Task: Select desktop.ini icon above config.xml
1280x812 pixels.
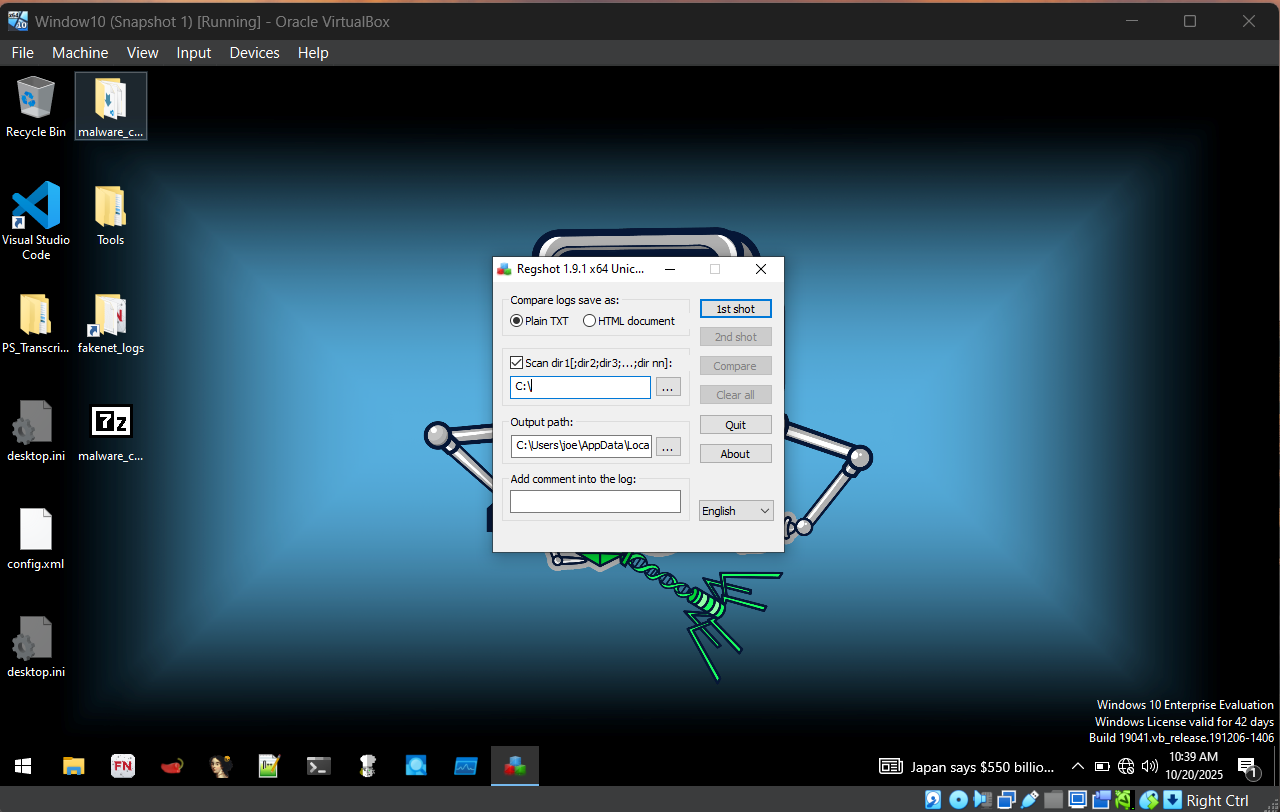Action: 36,431
